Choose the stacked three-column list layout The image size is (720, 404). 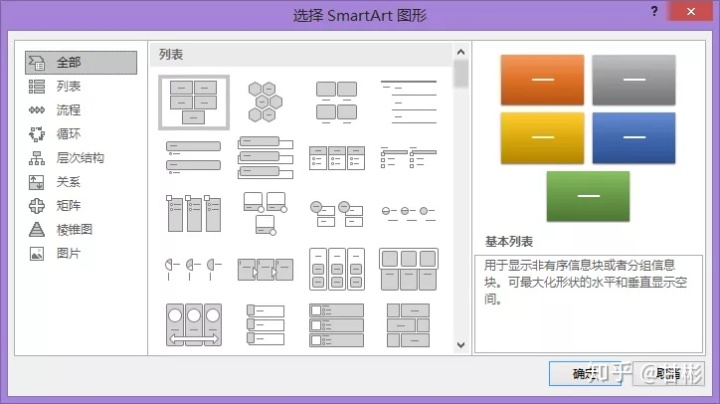[337, 269]
